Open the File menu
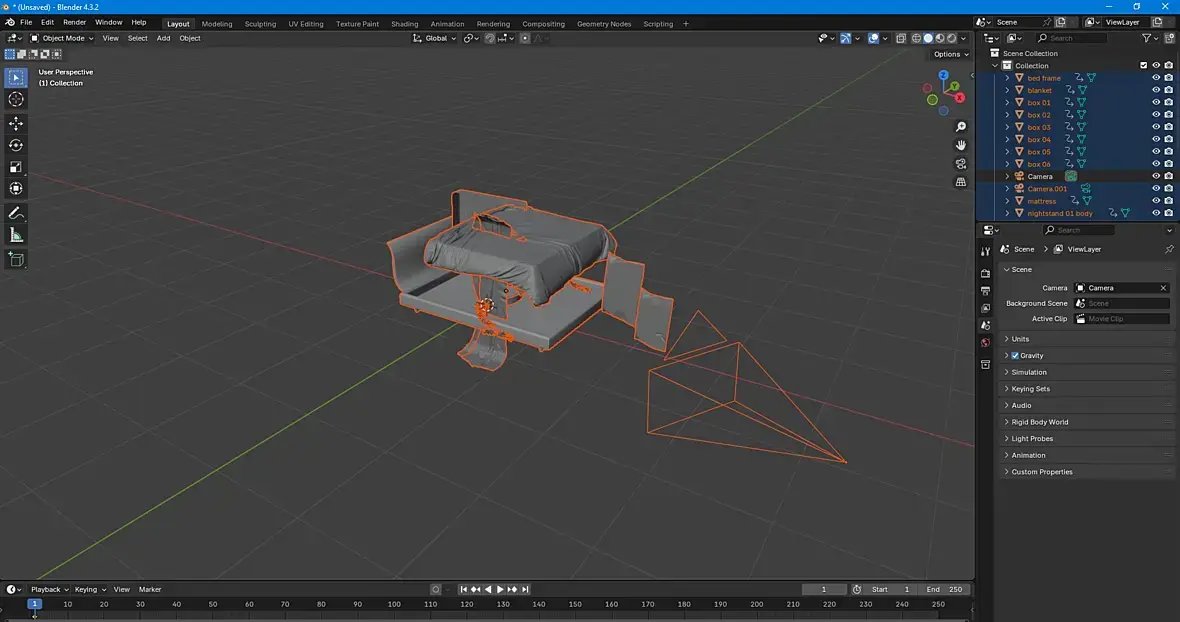 point(26,23)
